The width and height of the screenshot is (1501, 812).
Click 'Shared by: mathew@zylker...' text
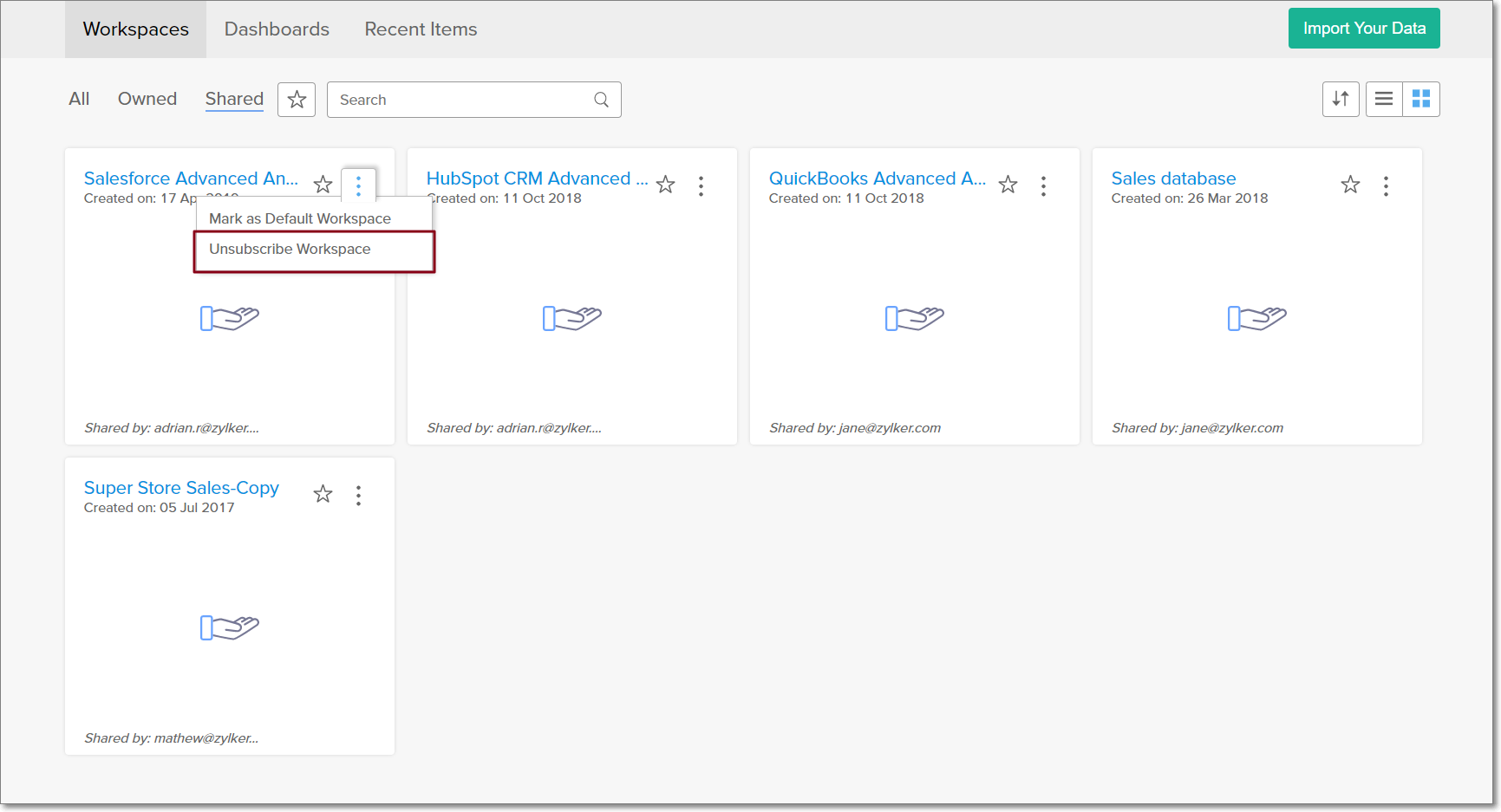tap(172, 738)
